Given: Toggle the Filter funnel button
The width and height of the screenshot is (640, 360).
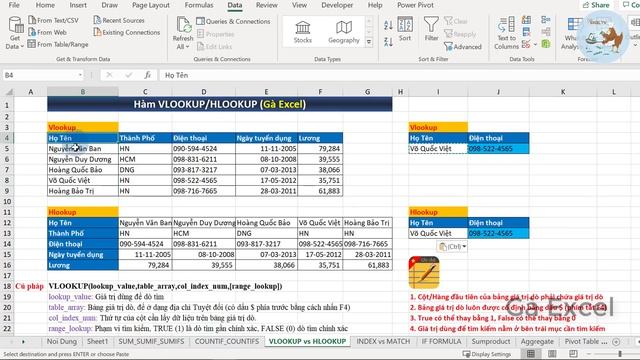Looking at the screenshot, I should click(x=431, y=29).
